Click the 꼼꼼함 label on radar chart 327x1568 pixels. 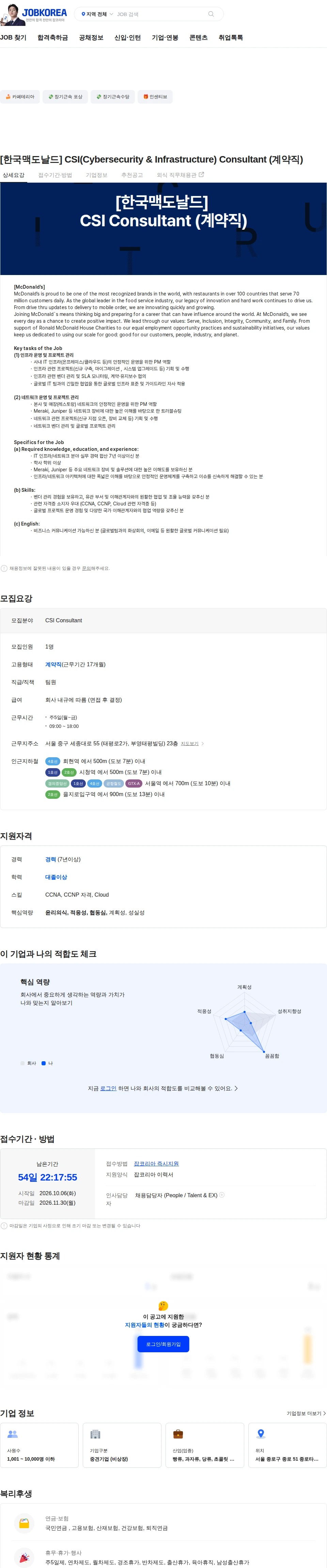271,1056
